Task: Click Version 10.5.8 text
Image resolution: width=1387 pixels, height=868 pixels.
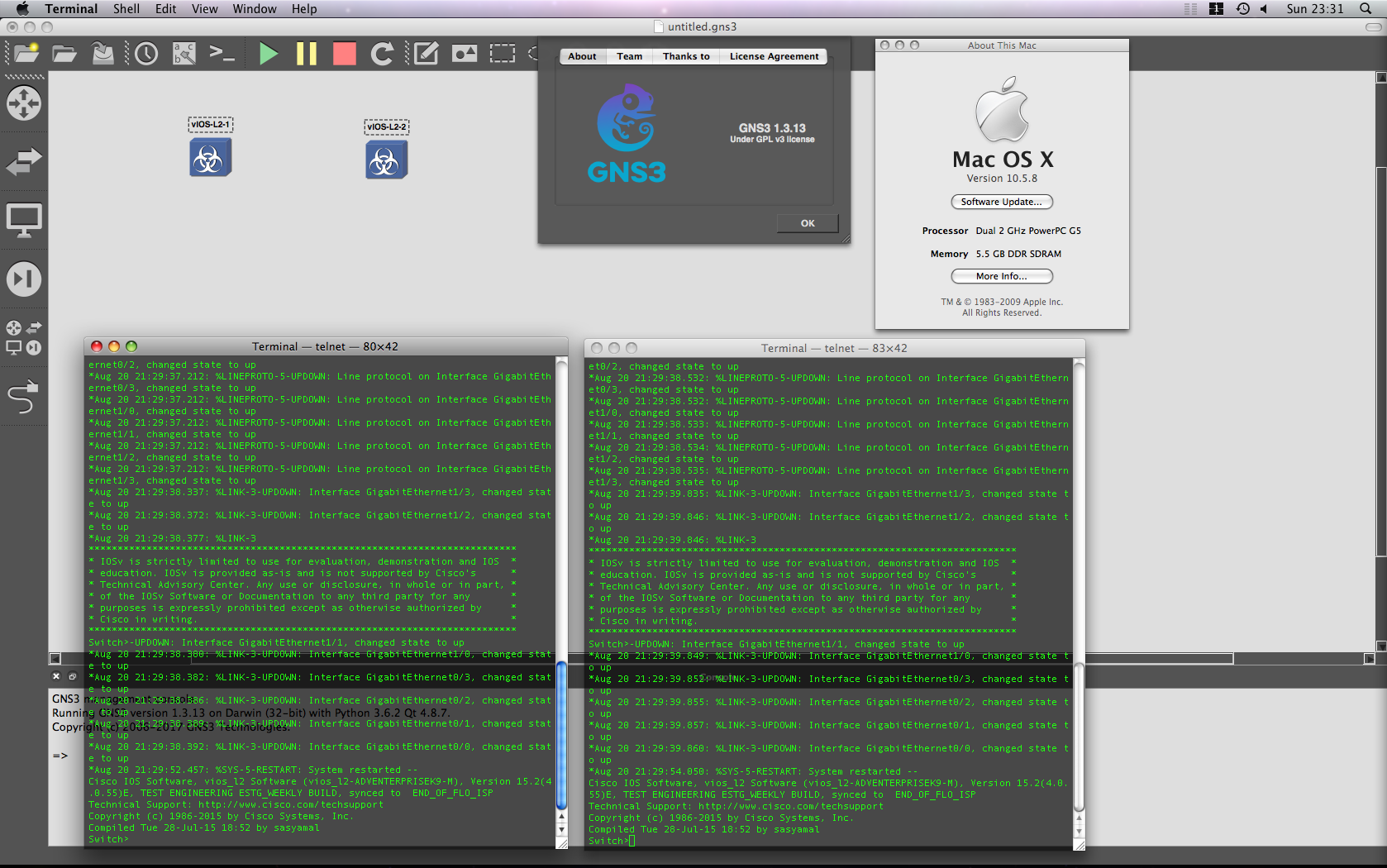Action: [x=1002, y=178]
